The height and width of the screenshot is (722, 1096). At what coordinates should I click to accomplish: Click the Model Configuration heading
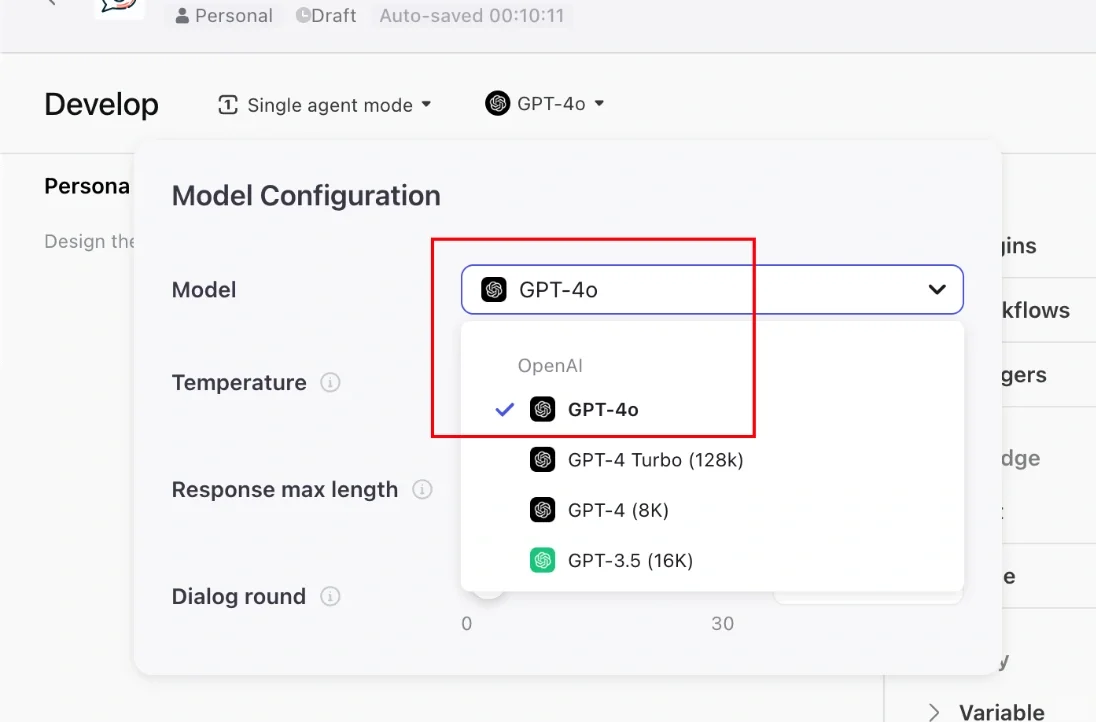click(306, 196)
